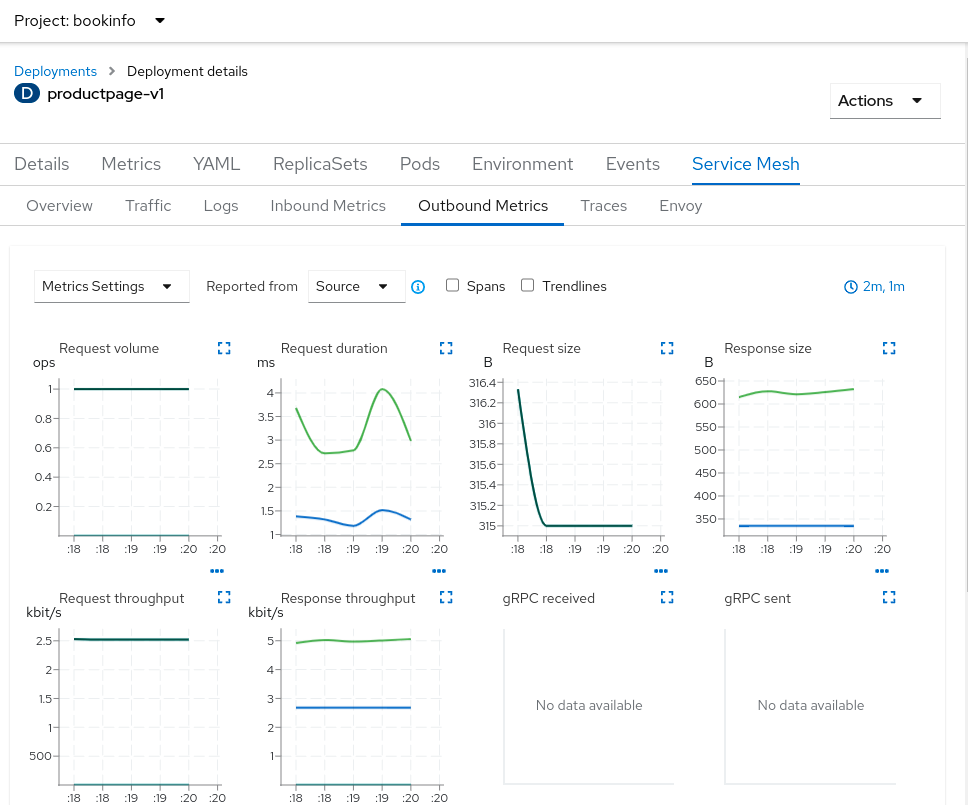968x805 pixels.
Task: Enable the Spans checkbox
Action: 453,285
